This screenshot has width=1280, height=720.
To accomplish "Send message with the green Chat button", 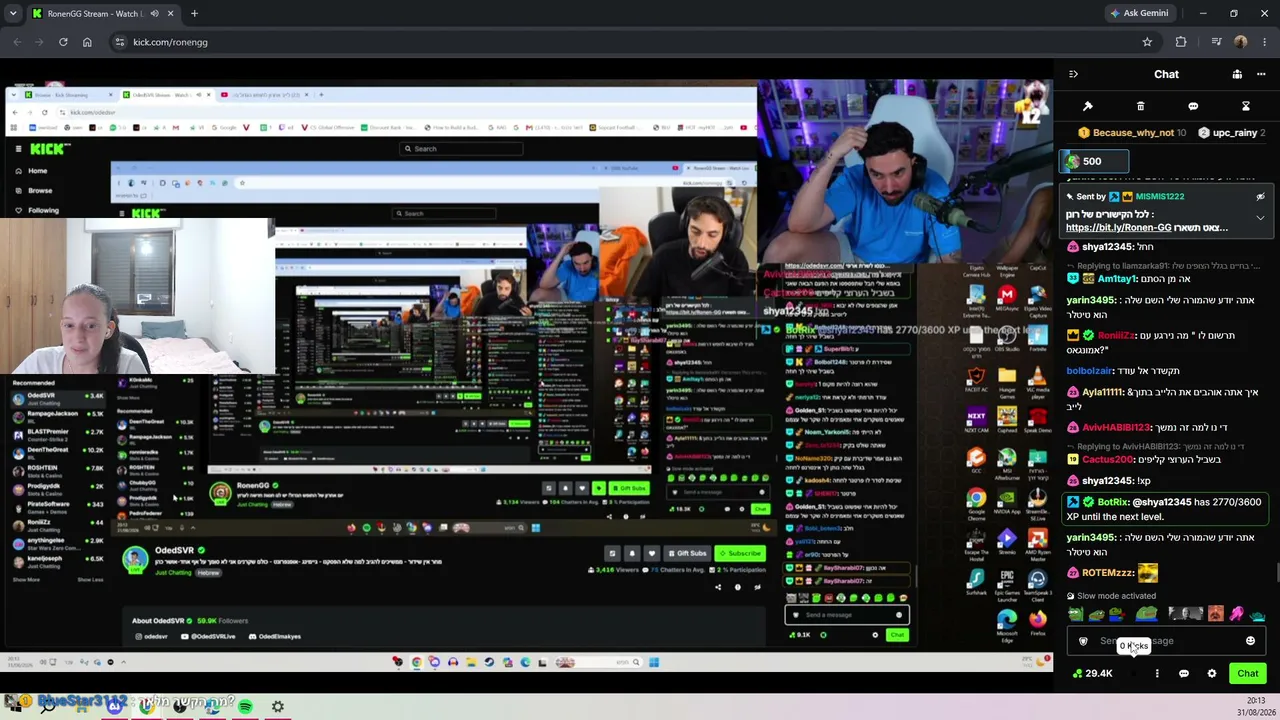I will point(1247,674).
